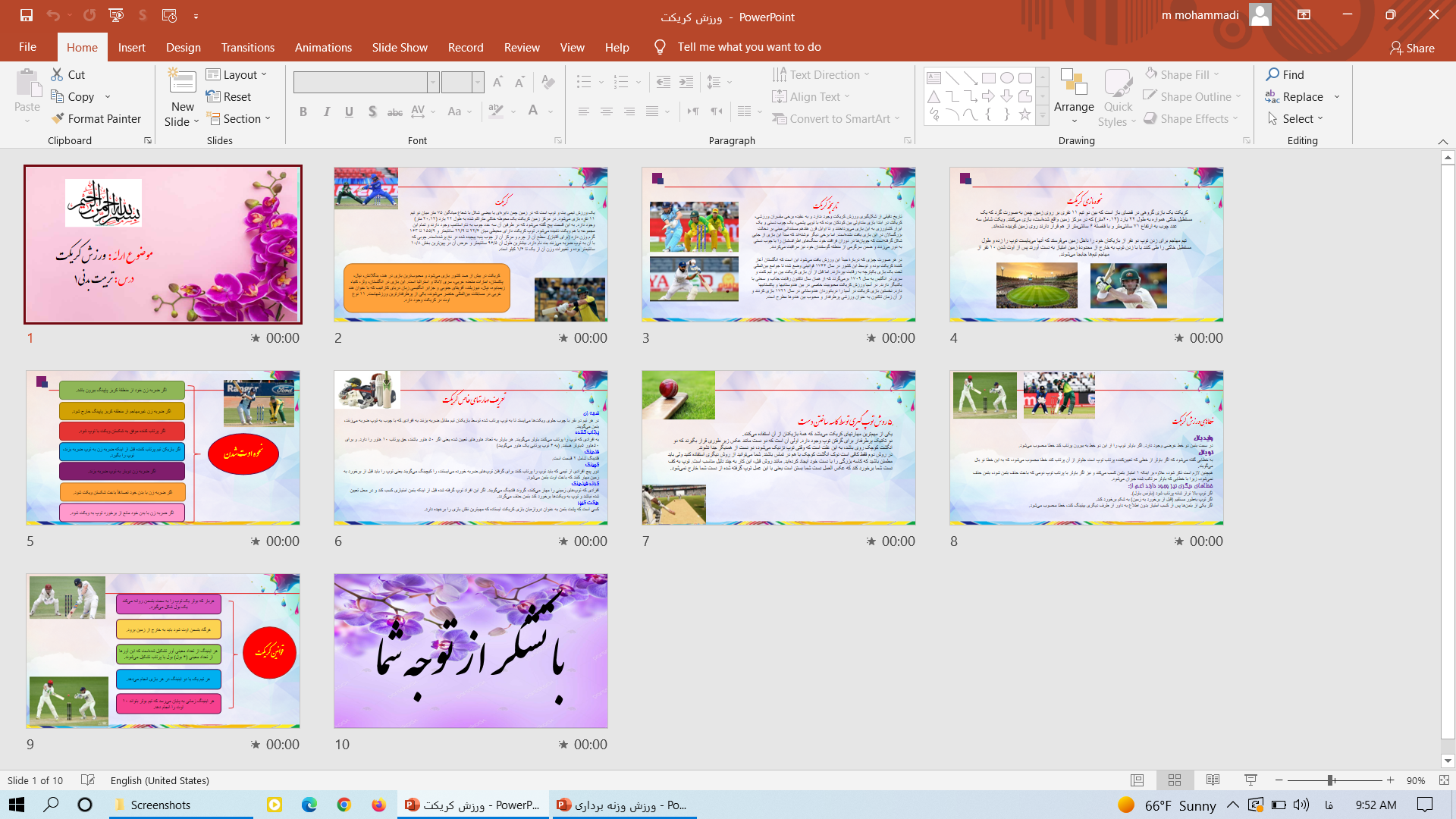
Task: Click the zoom slider handle
Action: pyautogui.click(x=1330, y=780)
